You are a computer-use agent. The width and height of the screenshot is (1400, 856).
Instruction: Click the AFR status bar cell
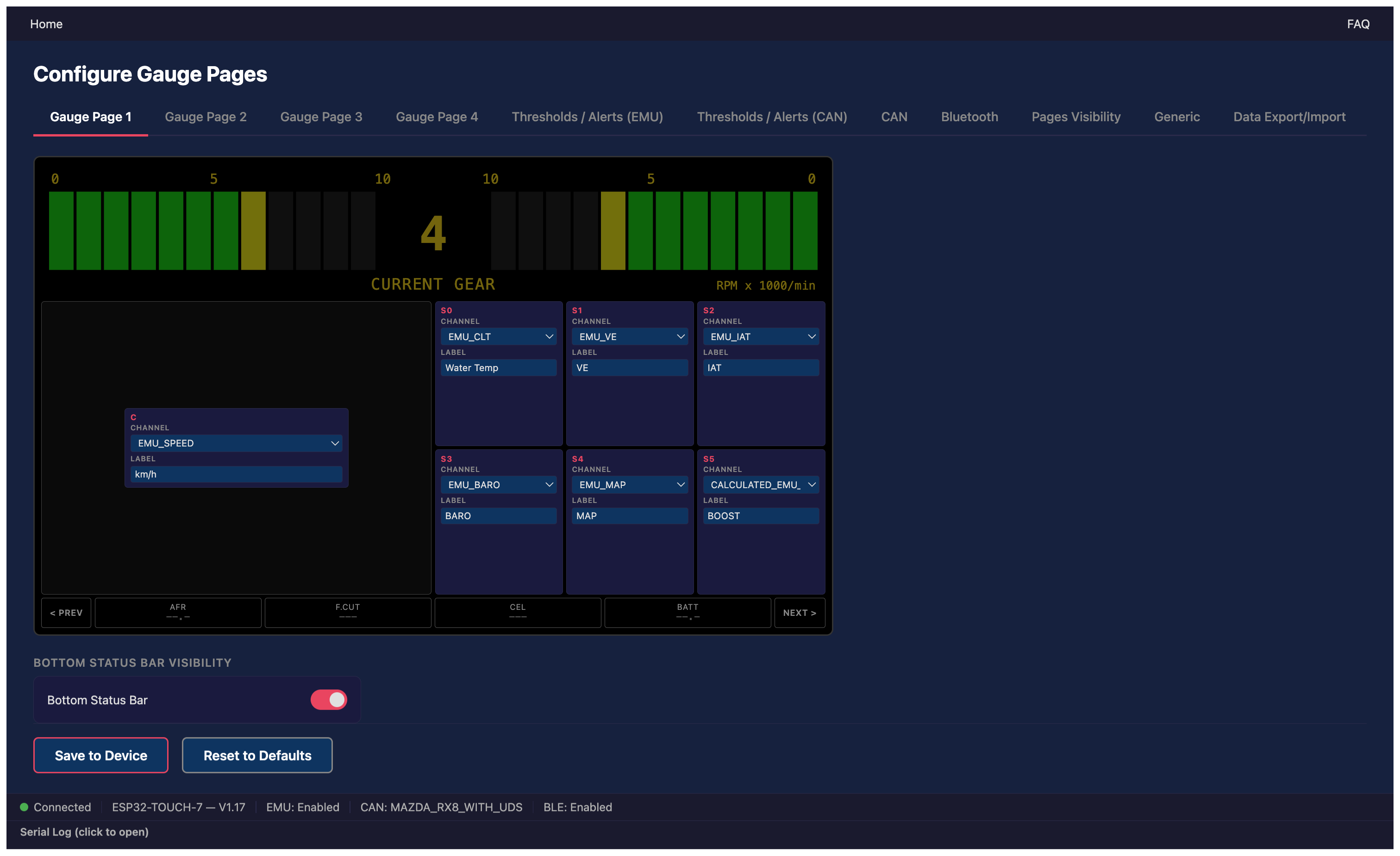click(x=178, y=612)
